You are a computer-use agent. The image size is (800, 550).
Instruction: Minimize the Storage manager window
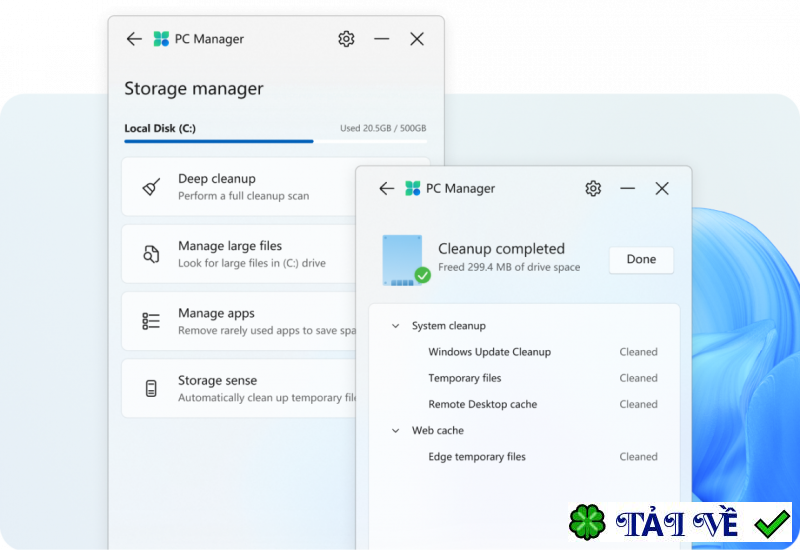click(x=381, y=39)
